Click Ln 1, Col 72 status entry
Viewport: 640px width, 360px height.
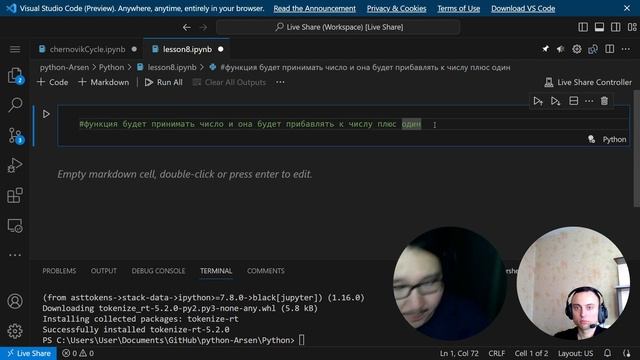(459, 353)
